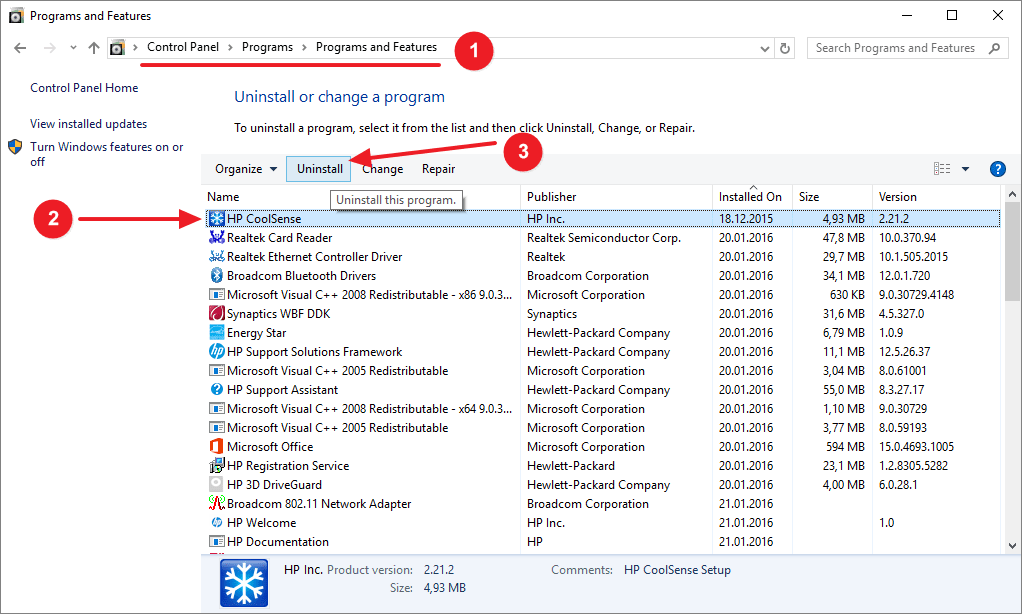
Task: Click the Search Programs and Features field
Action: pyautogui.click(x=907, y=48)
